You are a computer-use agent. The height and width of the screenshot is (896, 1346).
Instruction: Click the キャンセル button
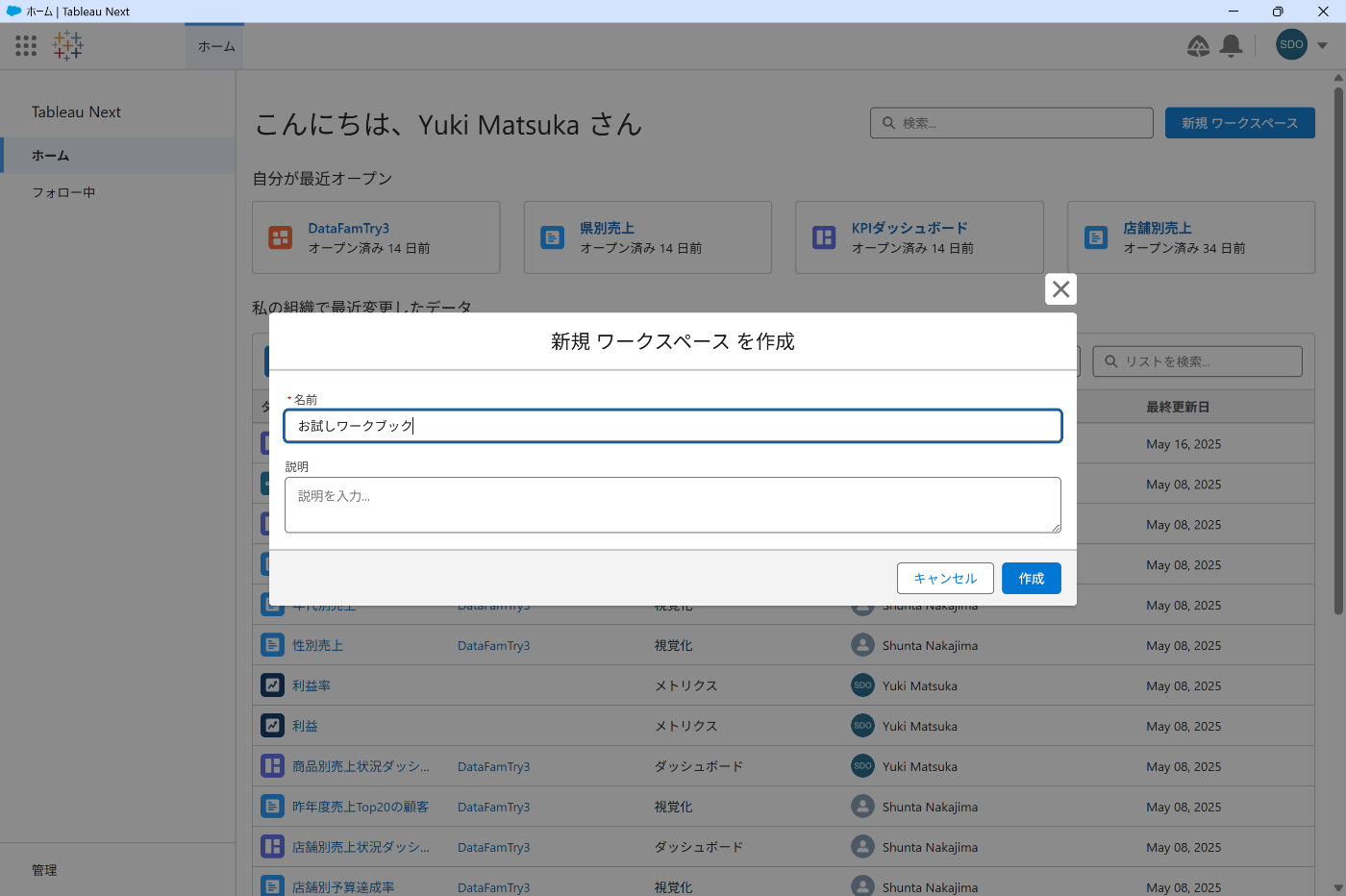pyautogui.click(x=945, y=579)
